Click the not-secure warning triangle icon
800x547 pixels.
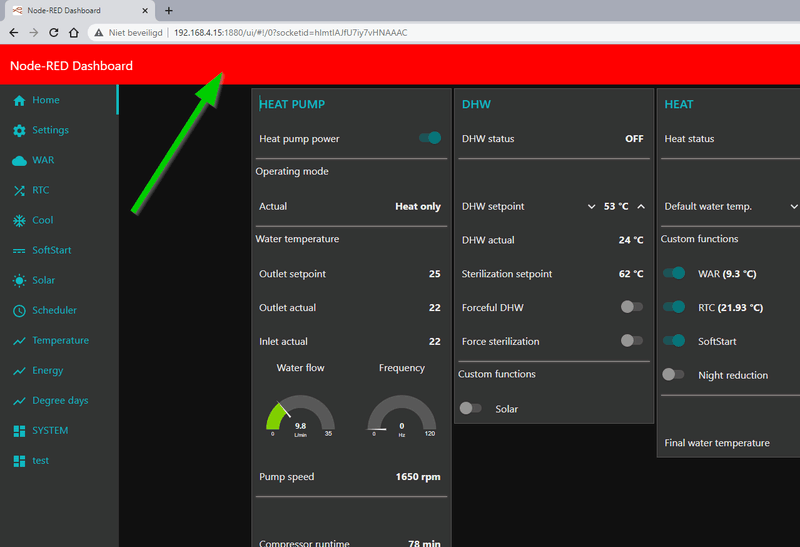[x=98, y=33]
